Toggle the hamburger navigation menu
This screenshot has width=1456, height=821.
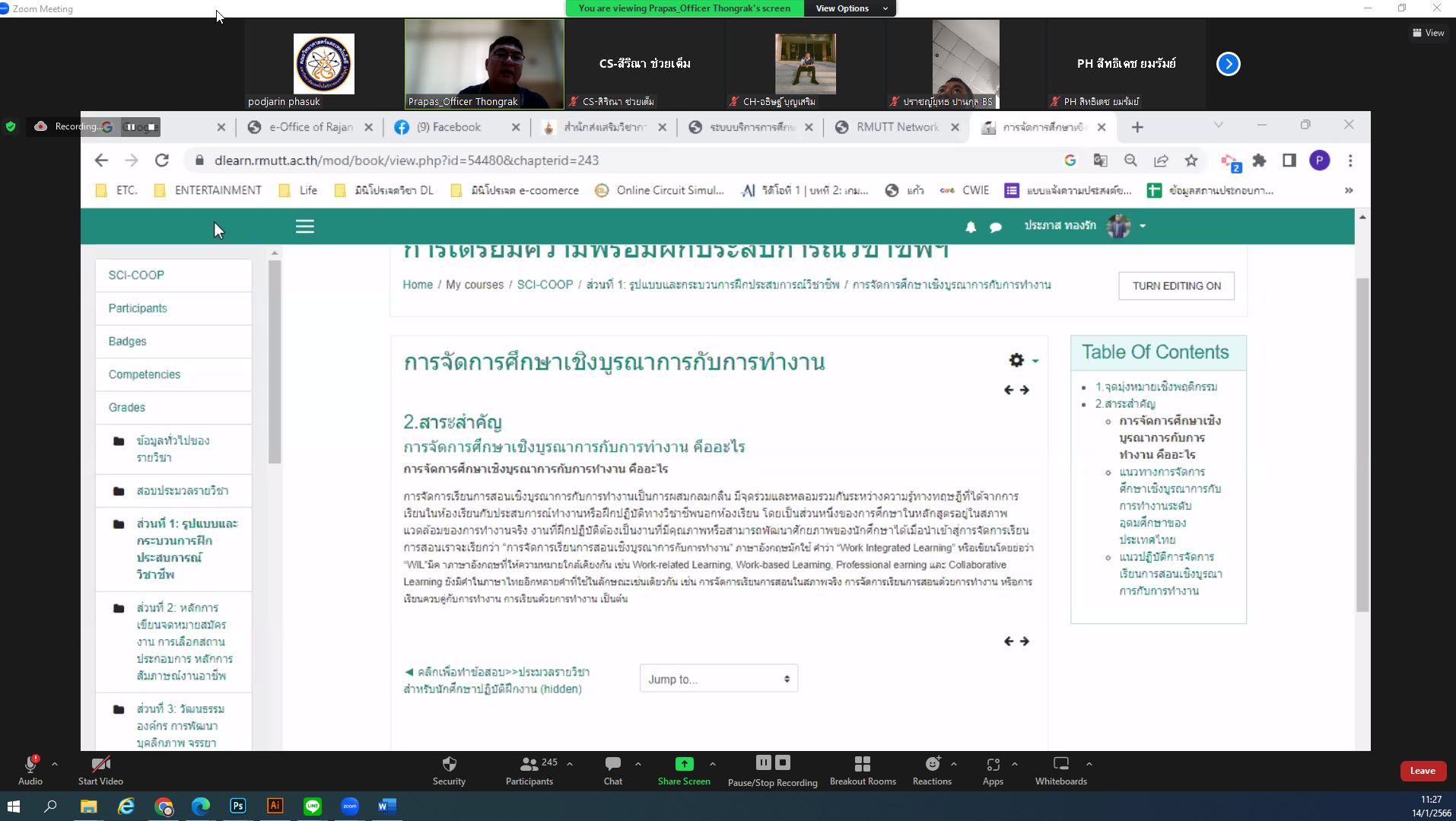point(305,227)
